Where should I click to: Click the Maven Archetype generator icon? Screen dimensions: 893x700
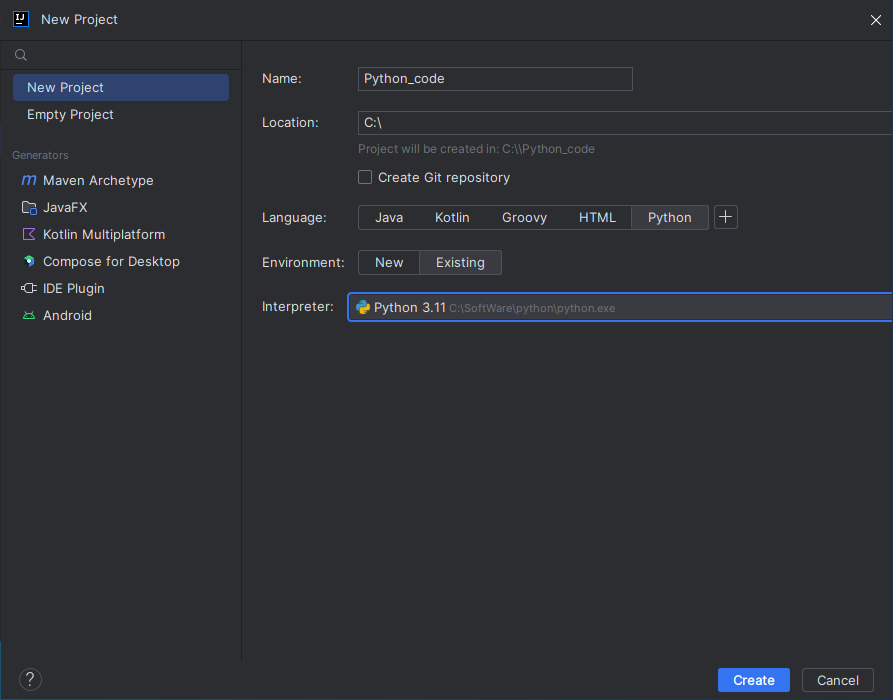[x=28, y=180]
